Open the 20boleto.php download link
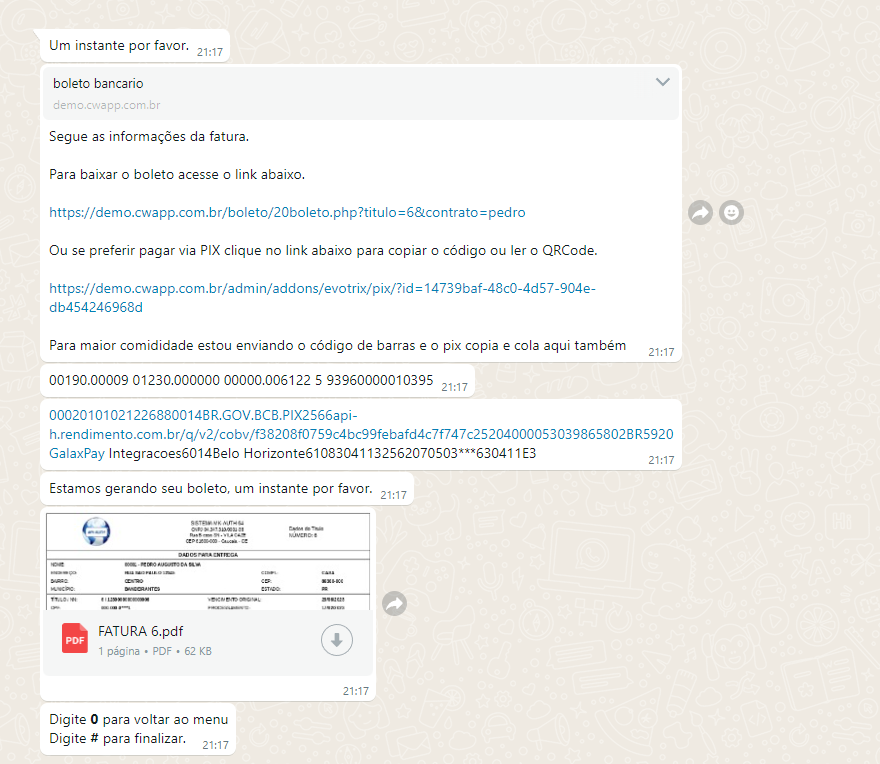880x764 pixels. [287, 212]
